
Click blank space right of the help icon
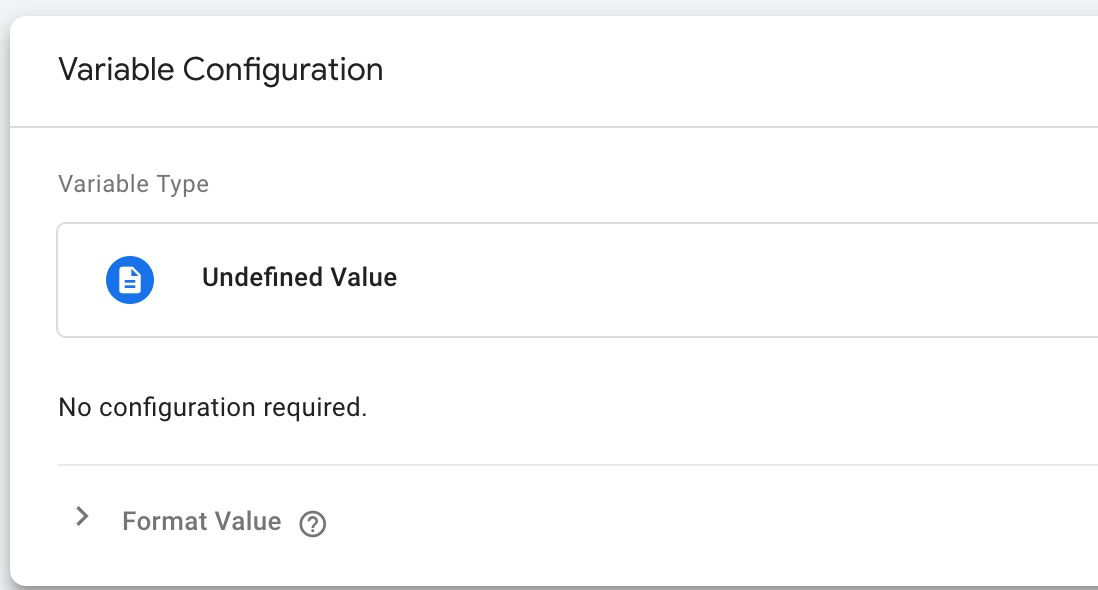click(x=700, y=524)
